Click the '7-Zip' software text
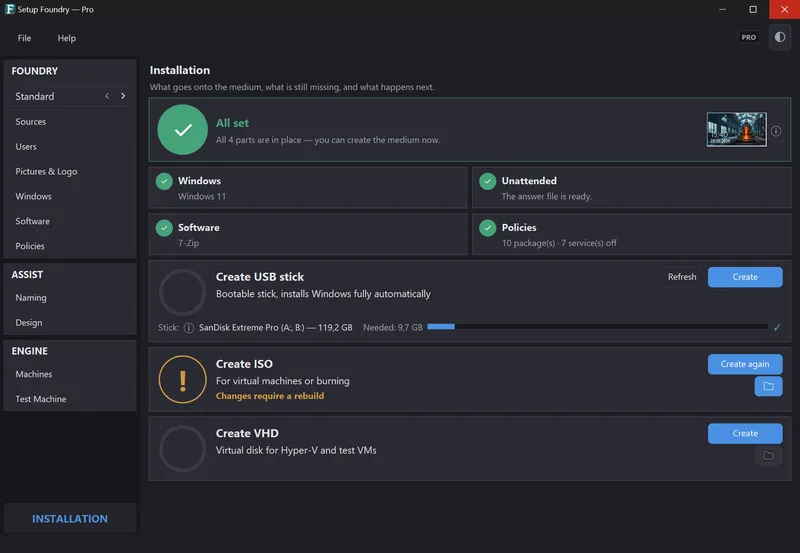The image size is (800, 553). pos(188,243)
